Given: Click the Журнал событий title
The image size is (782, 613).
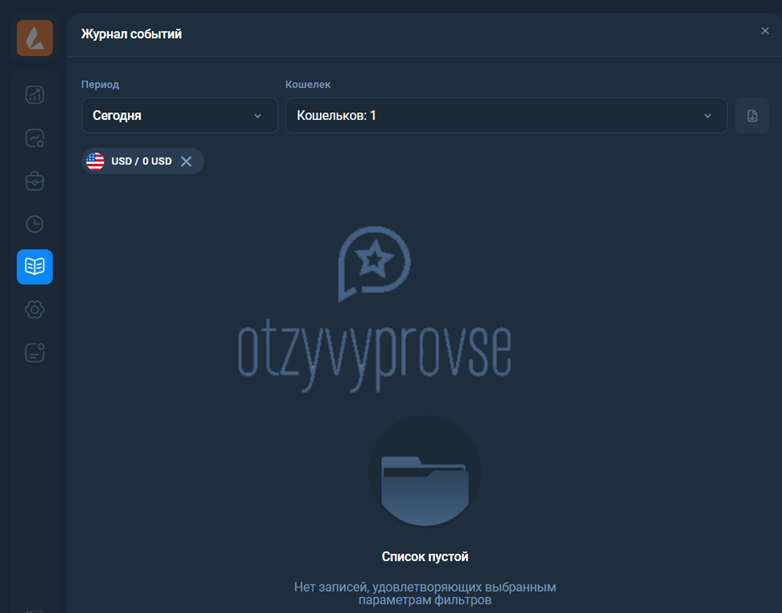Looking at the screenshot, I should [132, 34].
